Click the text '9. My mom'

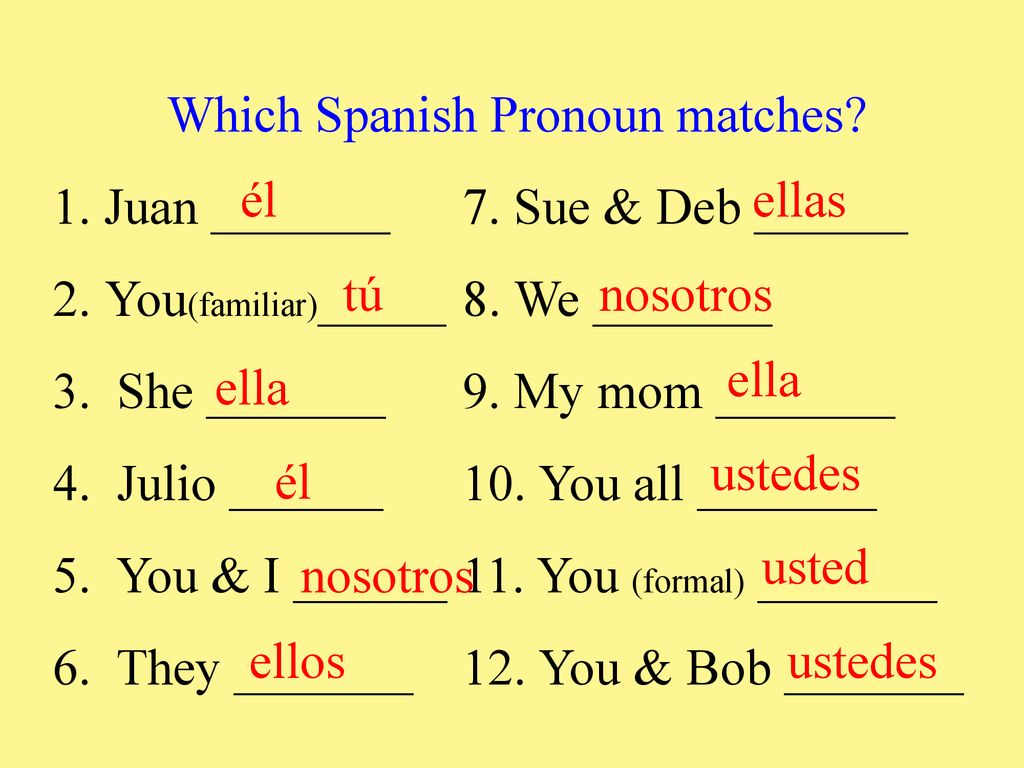coord(583,393)
